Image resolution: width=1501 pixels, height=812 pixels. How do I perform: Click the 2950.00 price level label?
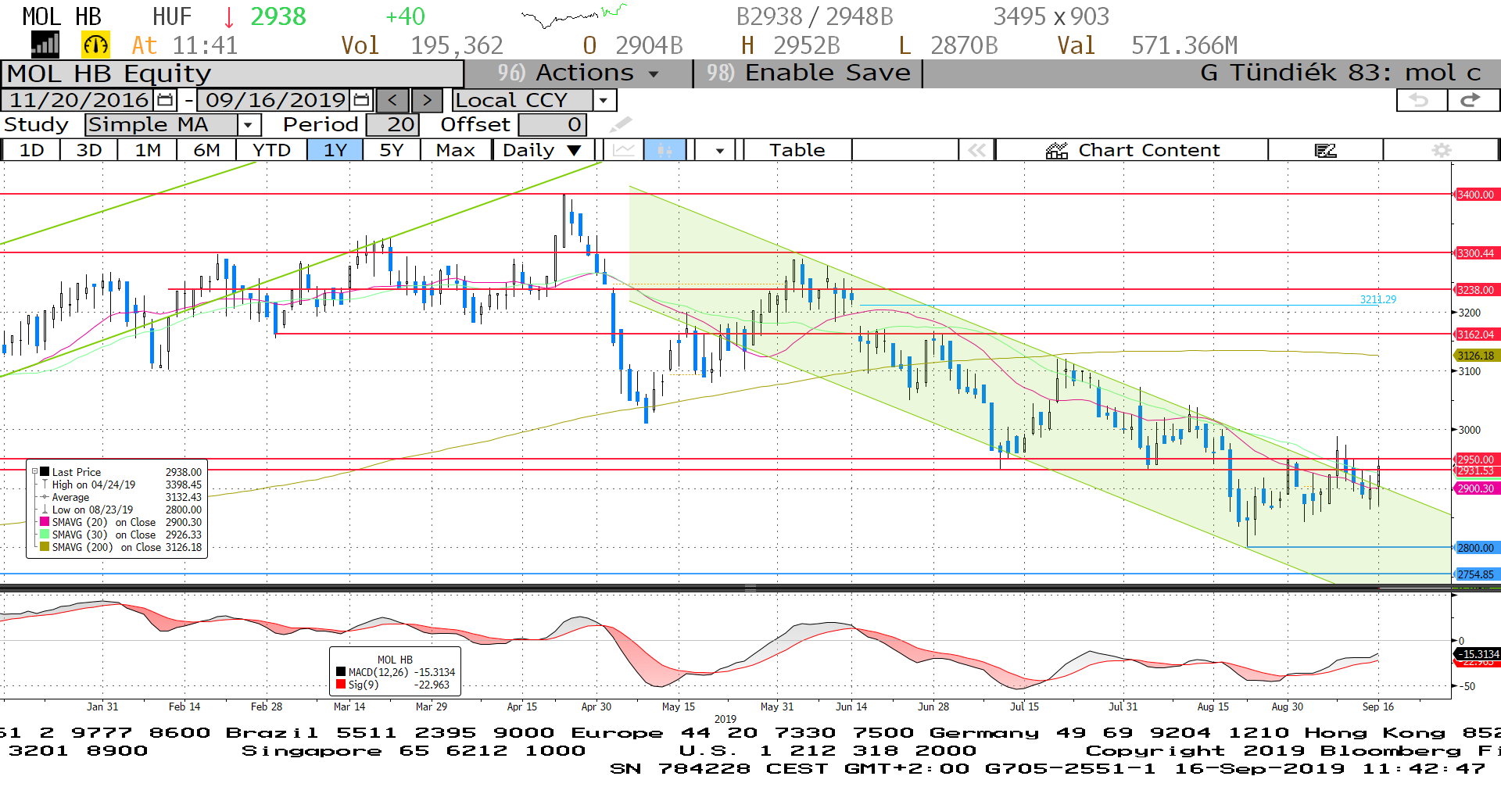[1475, 460]
